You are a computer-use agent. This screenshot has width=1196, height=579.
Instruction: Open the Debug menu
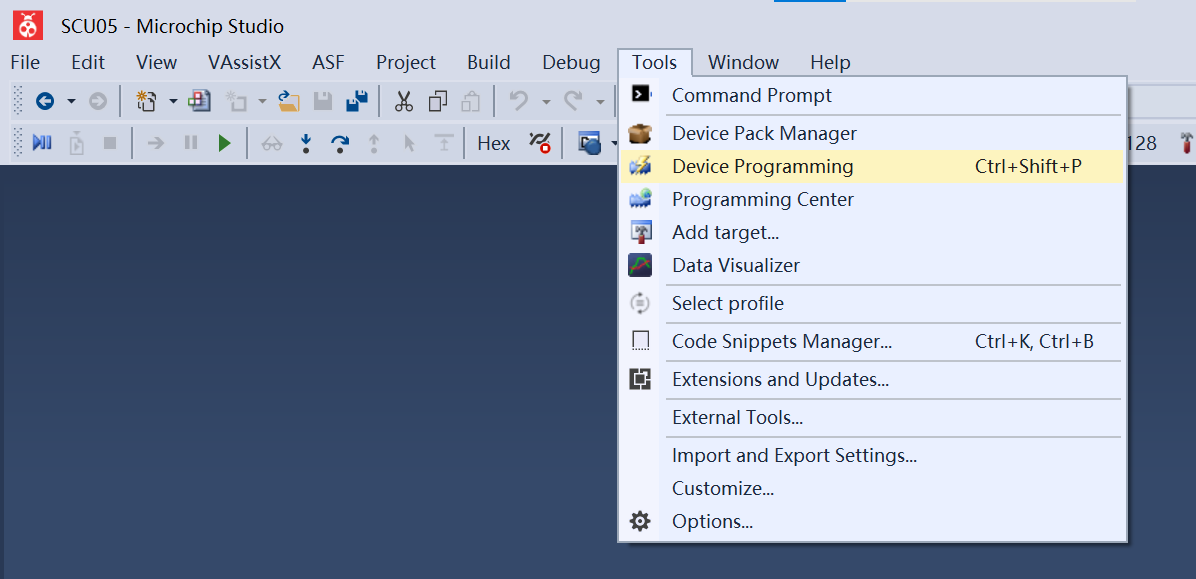click(x=571, y=62)
